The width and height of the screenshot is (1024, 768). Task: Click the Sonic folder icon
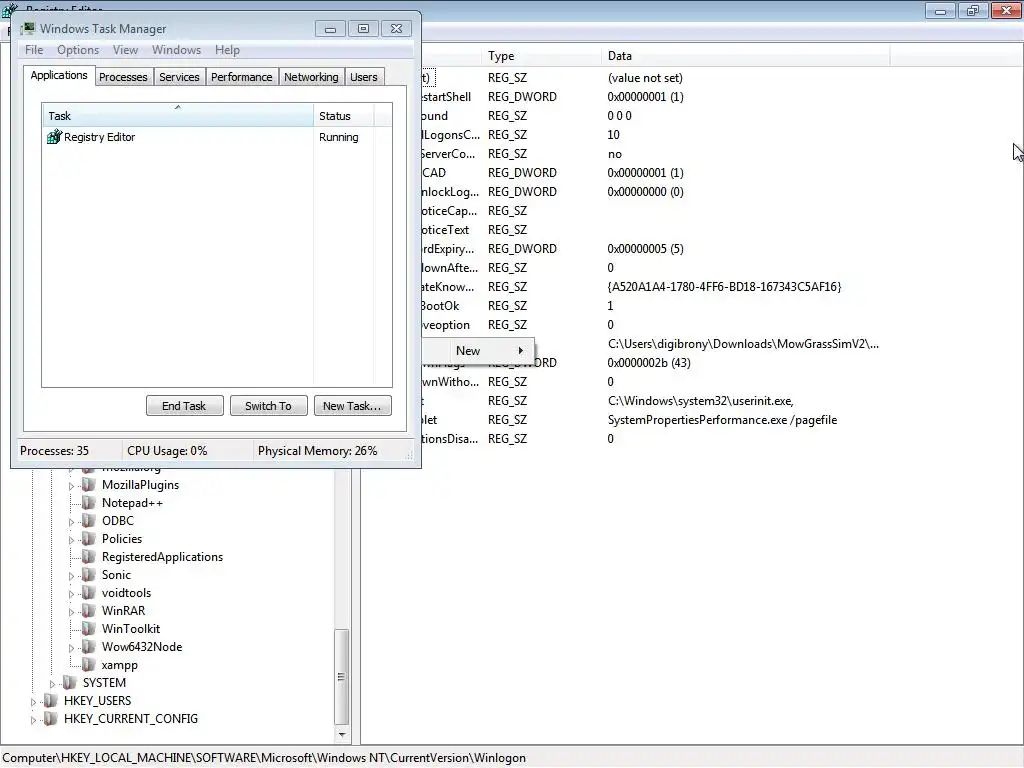click(89, 575)
